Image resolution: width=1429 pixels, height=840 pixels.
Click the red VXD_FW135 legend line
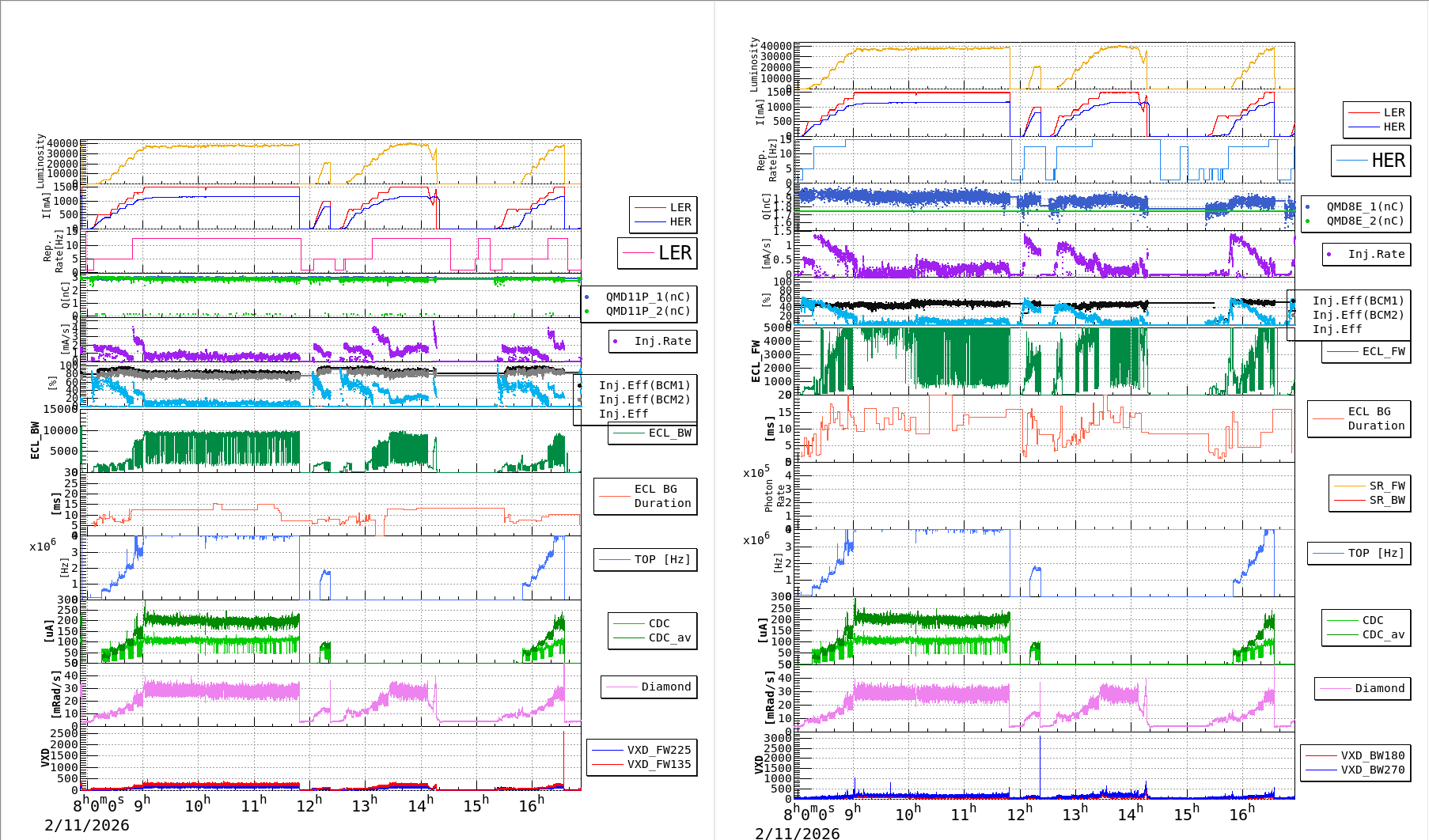pos(607,764)
